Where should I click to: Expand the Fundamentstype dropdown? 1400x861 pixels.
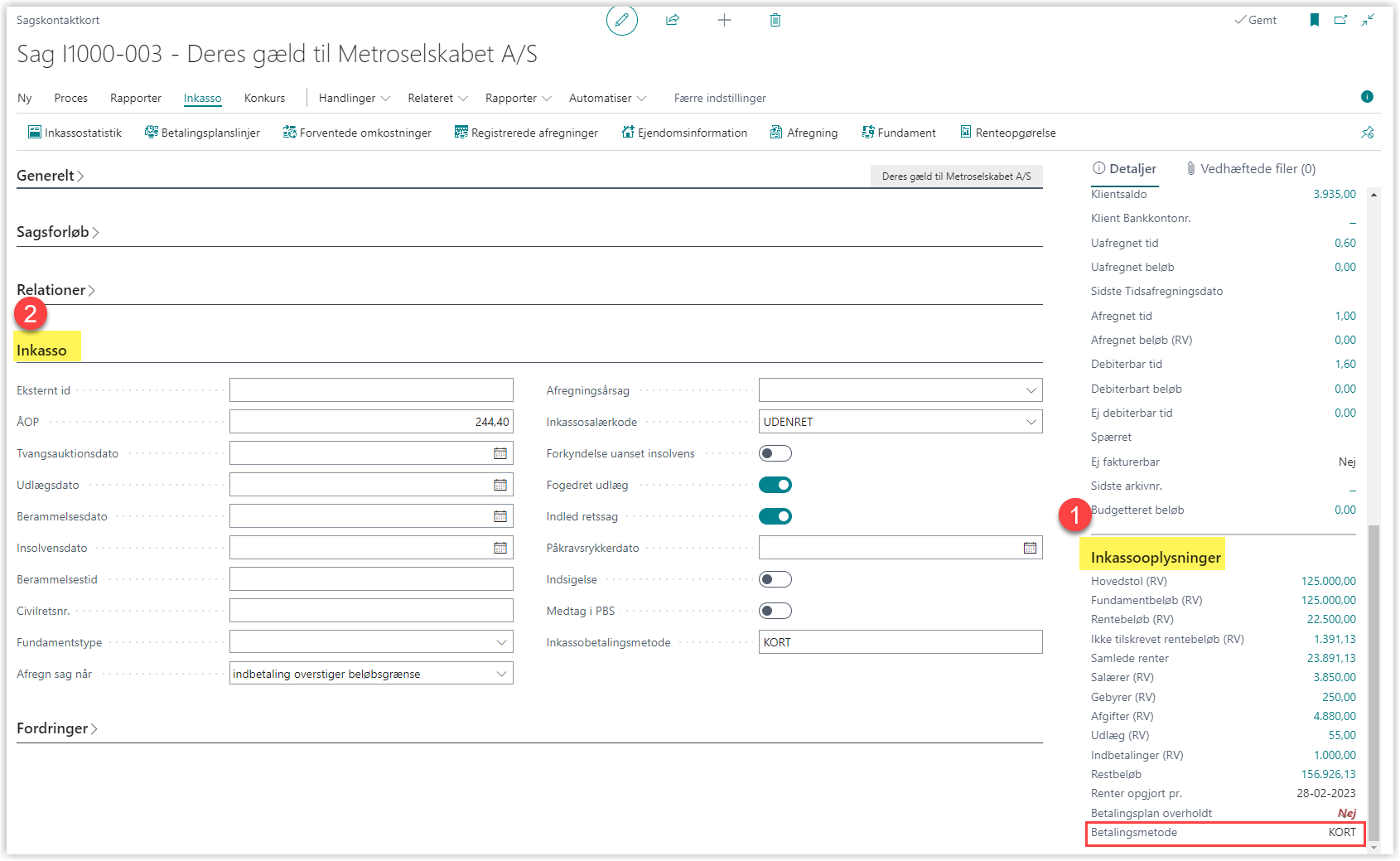pos(501,642)
